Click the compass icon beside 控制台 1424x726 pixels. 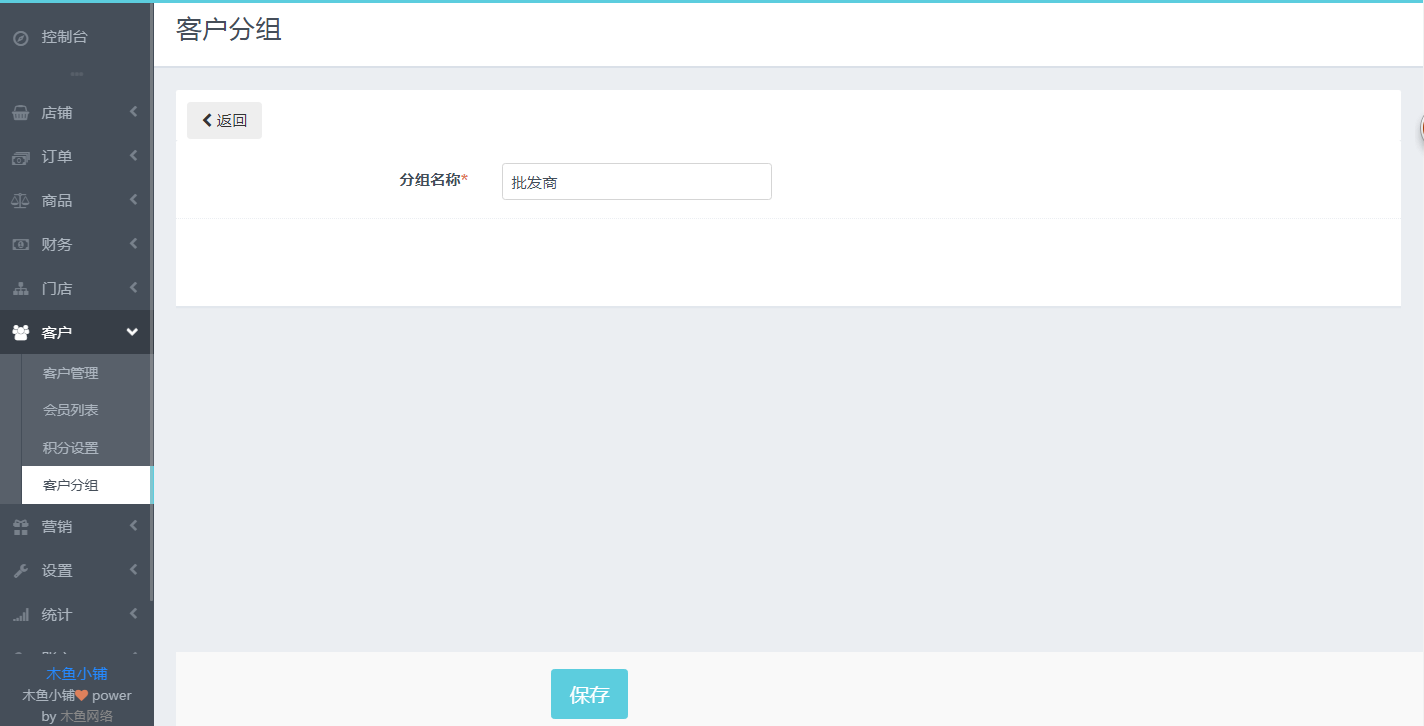(20, 38)
